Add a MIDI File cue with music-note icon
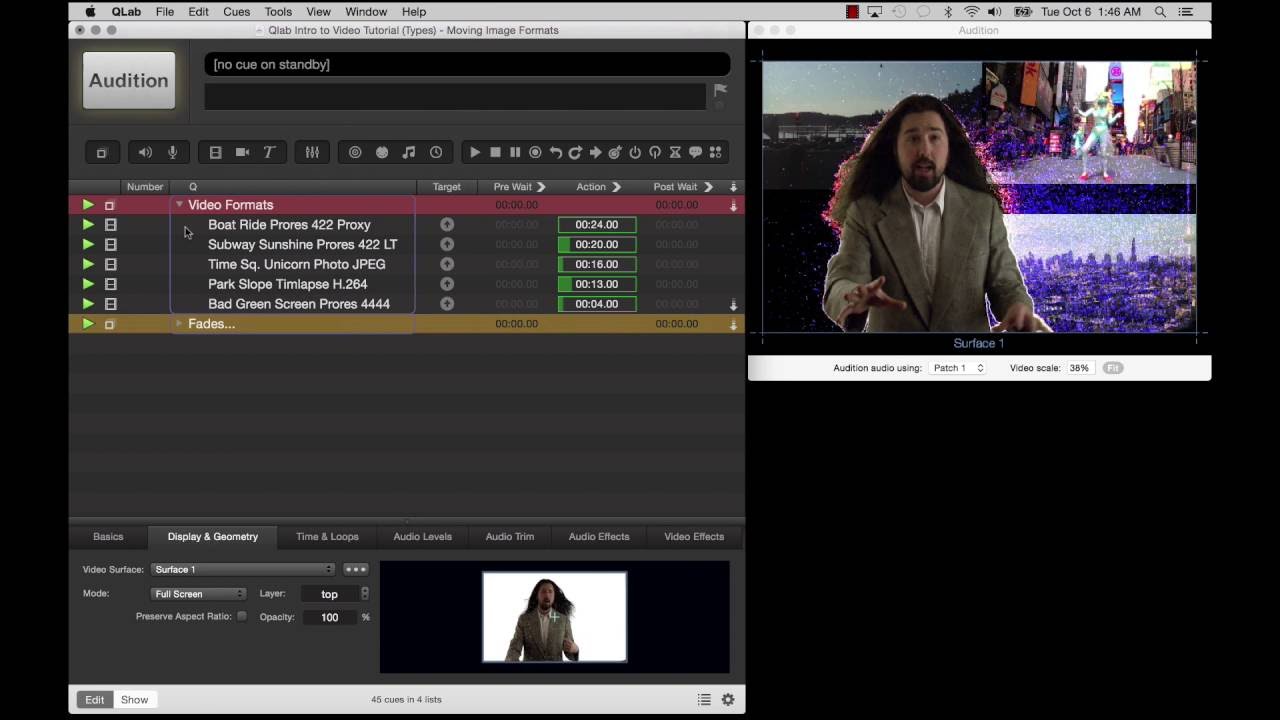This screenshot has height=720, width=1280. [x=408, y=153]
